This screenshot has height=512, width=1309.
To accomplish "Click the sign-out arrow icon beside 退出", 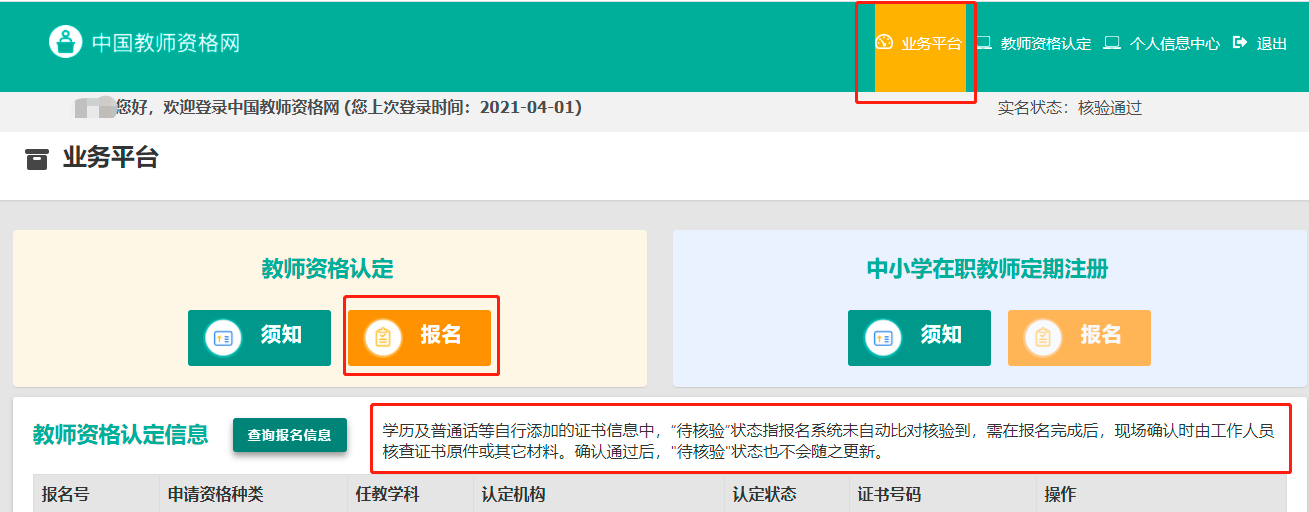I will [1240, 43].
